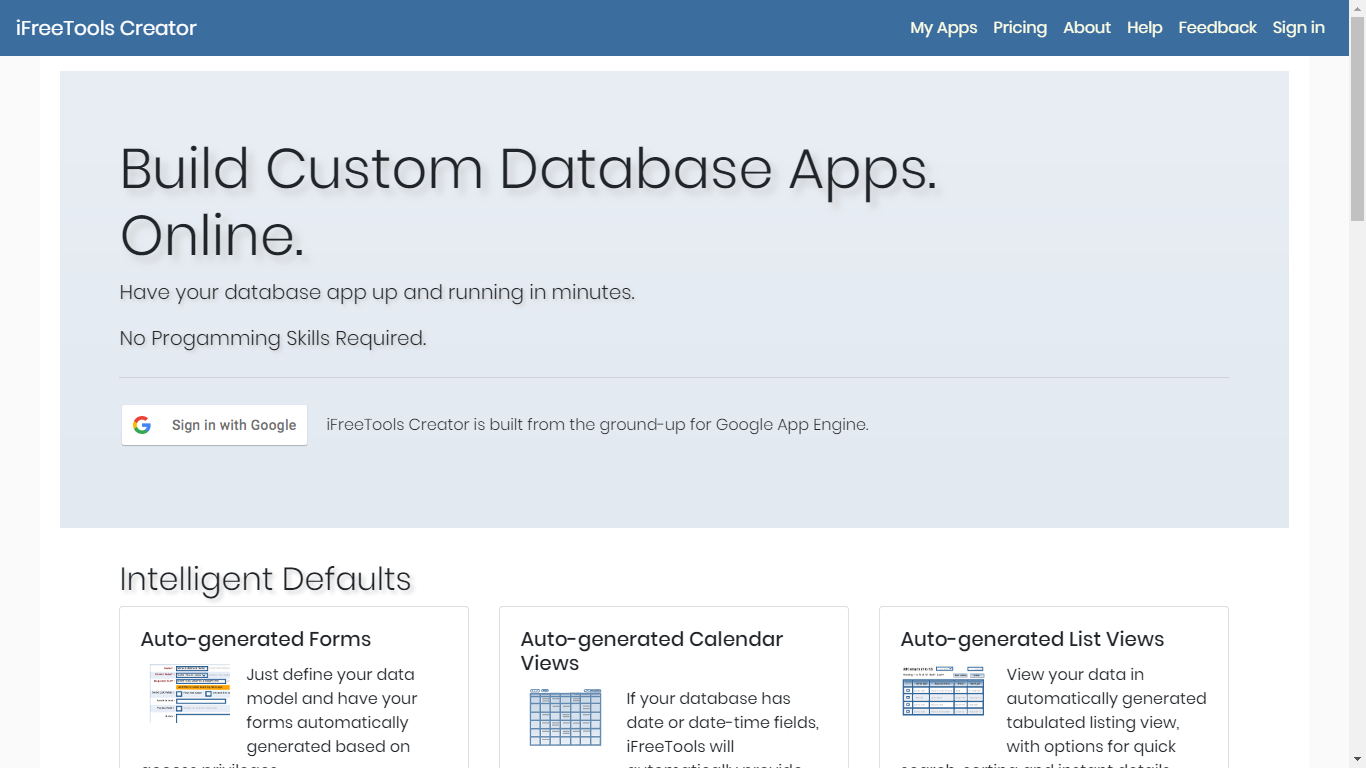
Task: Open the About page
Action: click(1087, 27)
